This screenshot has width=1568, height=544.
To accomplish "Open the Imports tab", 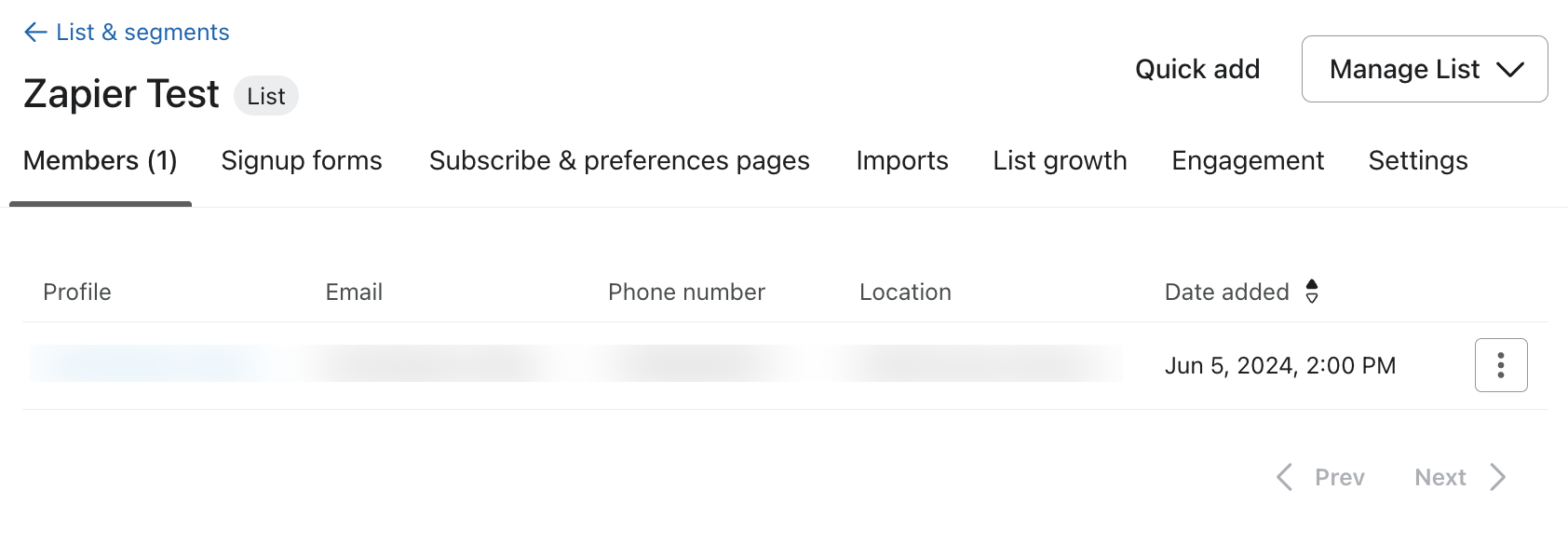I will [901, 161].
